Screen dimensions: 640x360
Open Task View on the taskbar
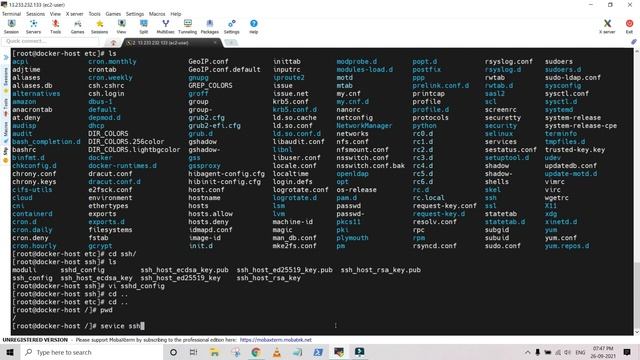193,352
